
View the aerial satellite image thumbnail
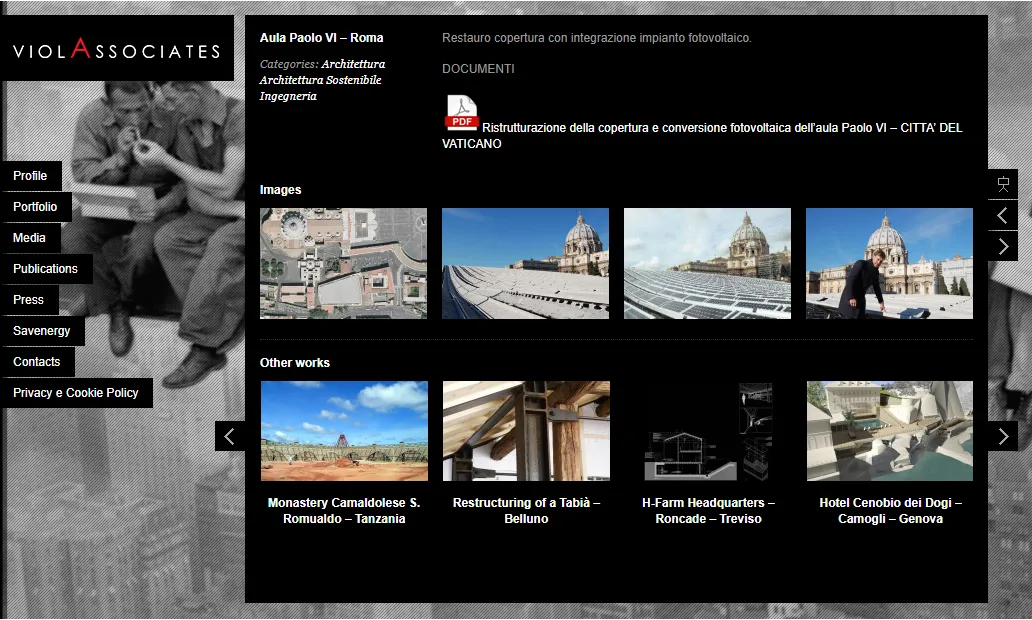pyautogui.click(x=343, y=263)
